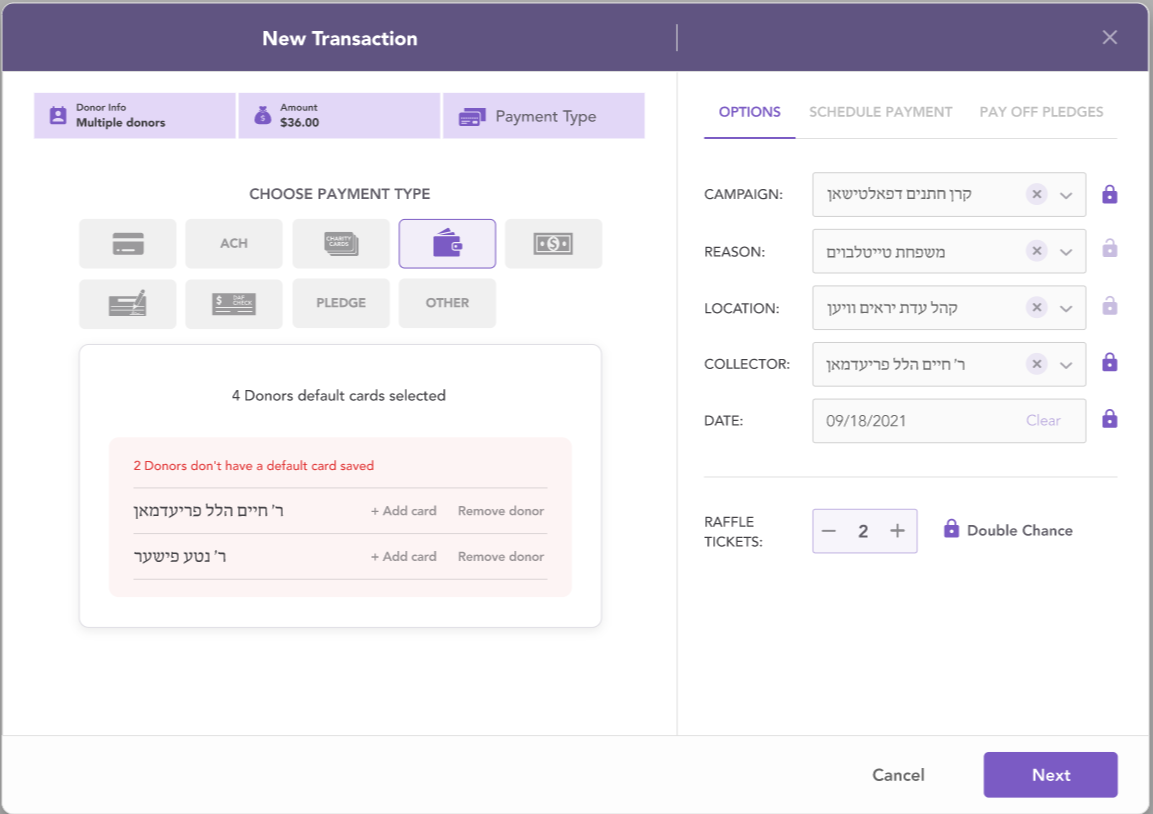Toggle the Date lock
The width and height of the screenshot is (1153, 814).
(1110, 419)
